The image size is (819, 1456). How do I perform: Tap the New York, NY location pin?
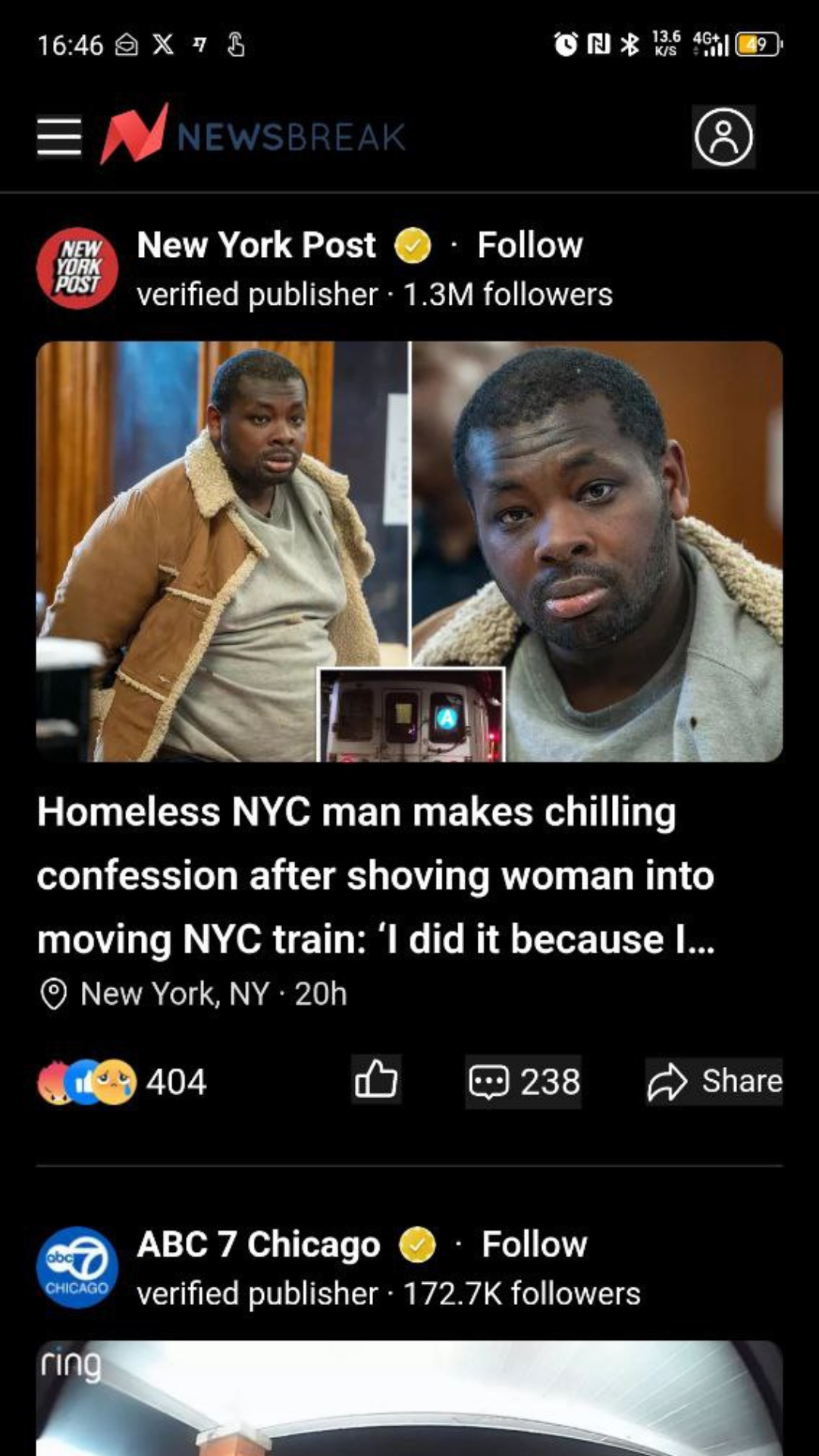coord(53,993)
